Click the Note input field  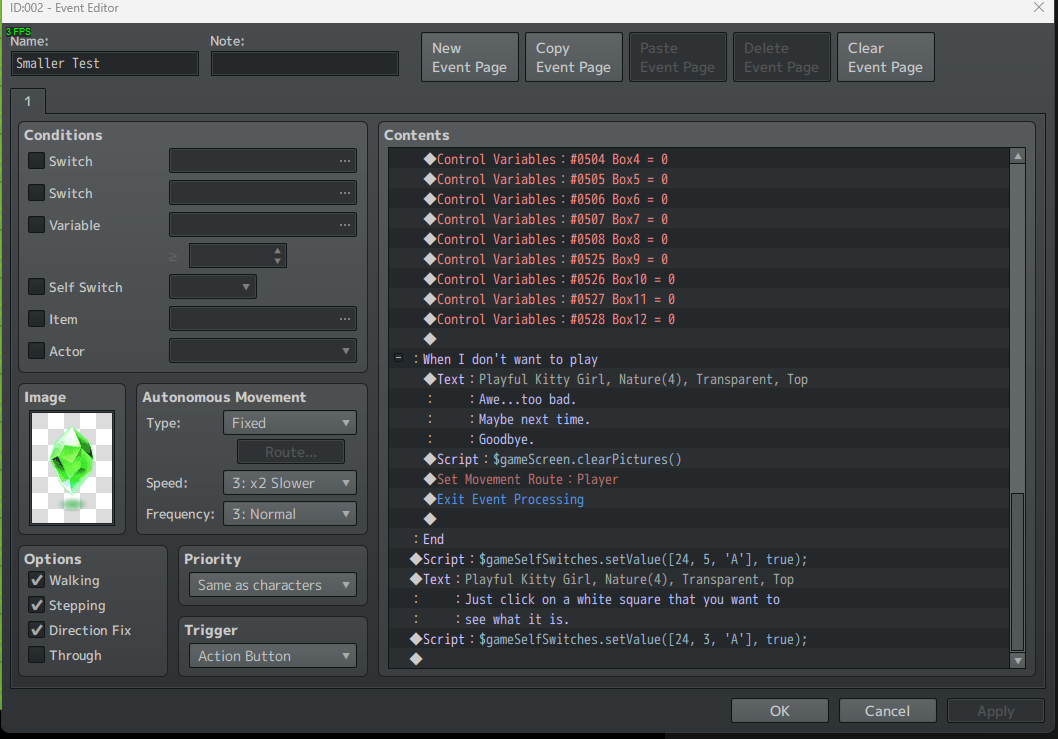point(304,63)
